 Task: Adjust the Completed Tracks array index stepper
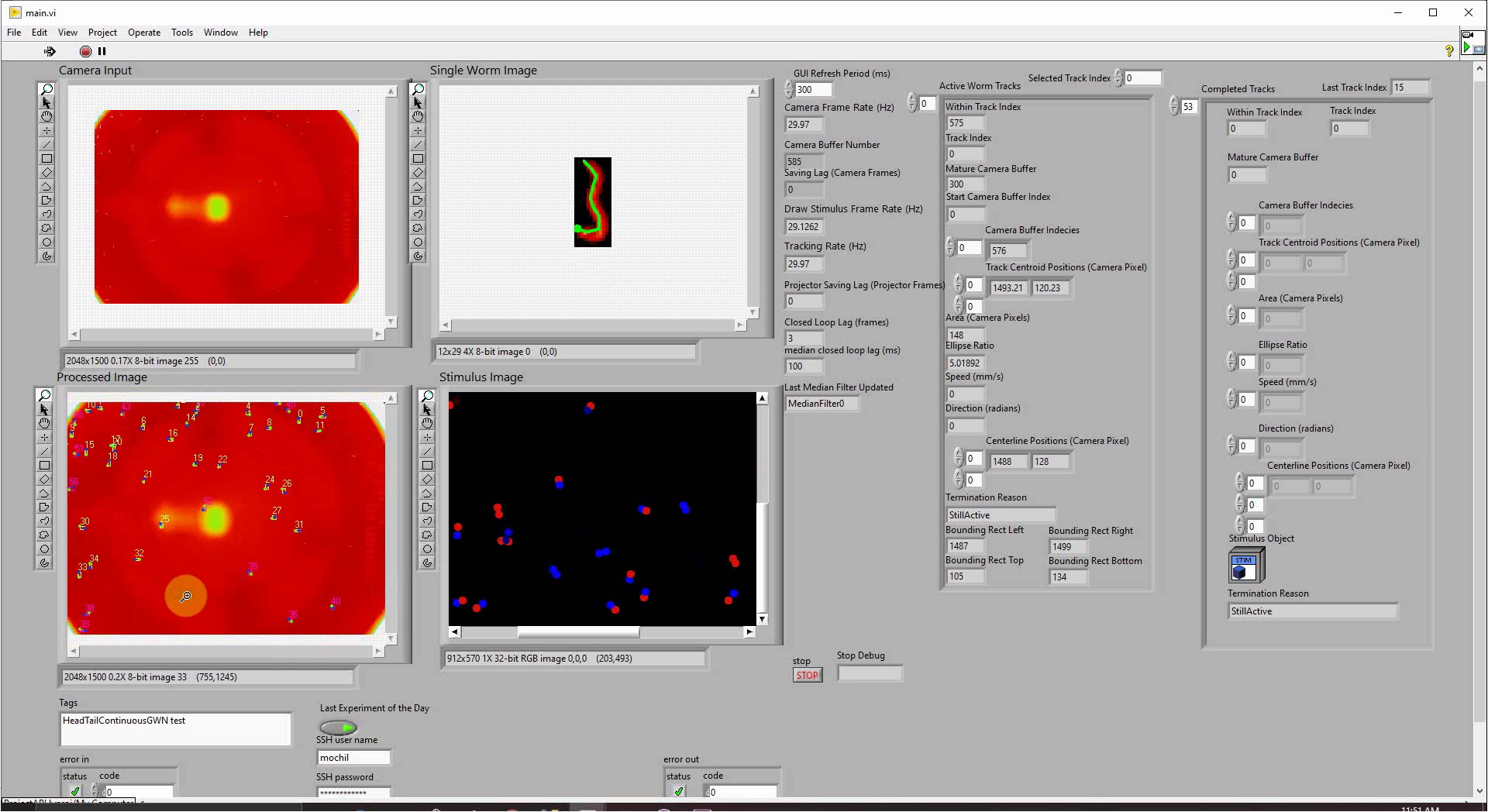(x=1173, y=106)
